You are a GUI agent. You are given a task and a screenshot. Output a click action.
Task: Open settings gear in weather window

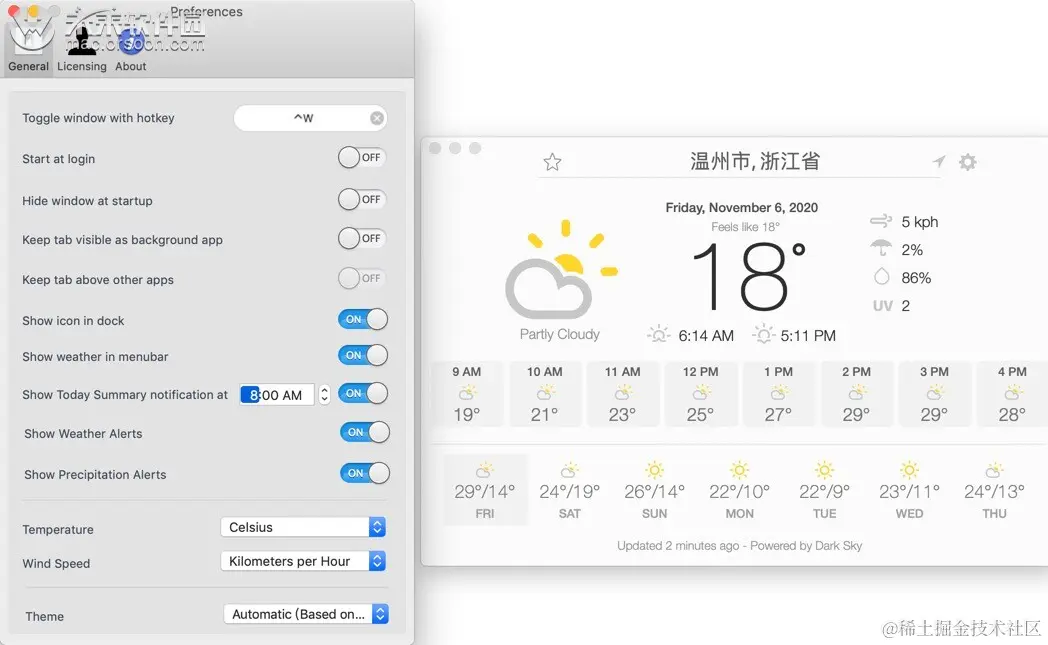[967, 162]
